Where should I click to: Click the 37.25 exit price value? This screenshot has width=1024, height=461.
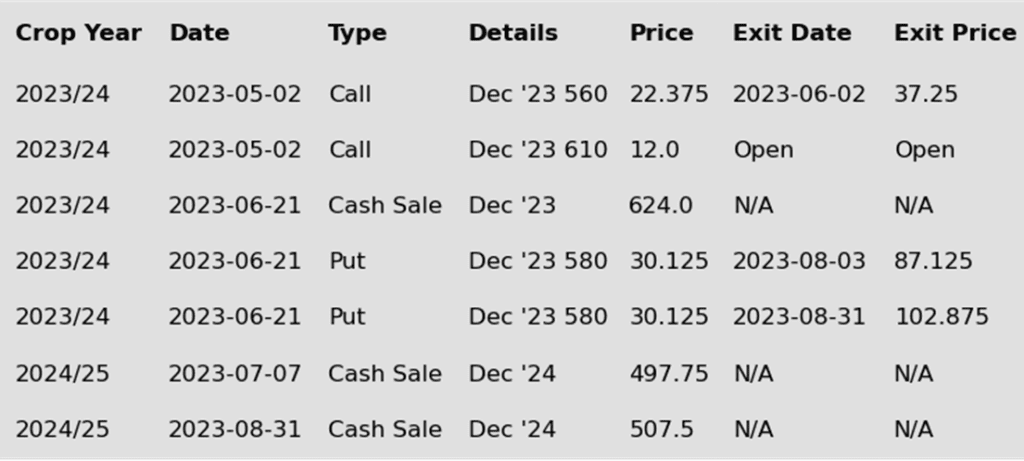pyautogui.click(x=926, y=94)
